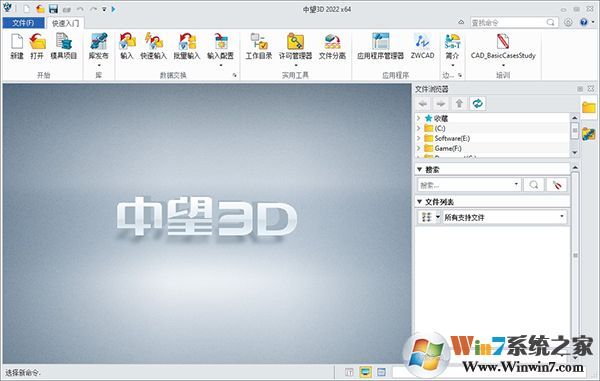Select the second side panel tab icon
The image size is (600, 381).
tap(589, 133)
